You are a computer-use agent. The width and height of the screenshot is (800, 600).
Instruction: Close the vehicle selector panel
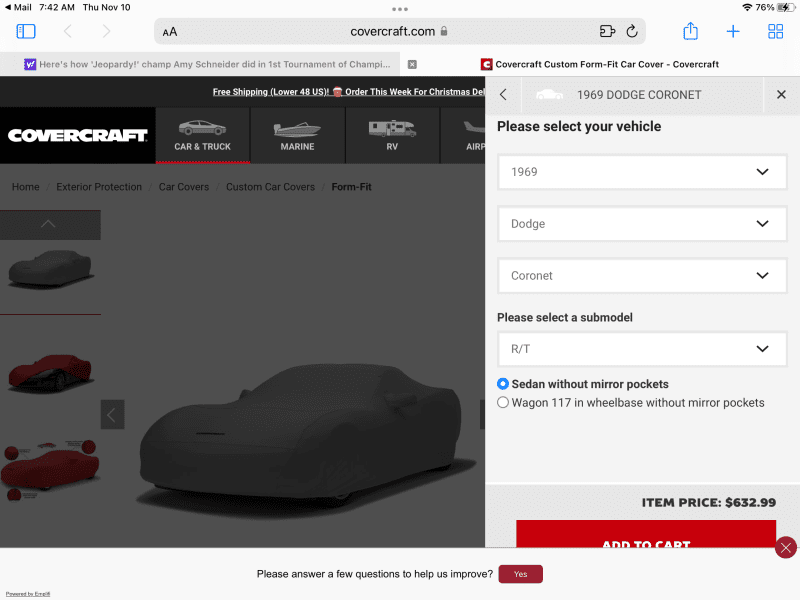pos(781,94)
